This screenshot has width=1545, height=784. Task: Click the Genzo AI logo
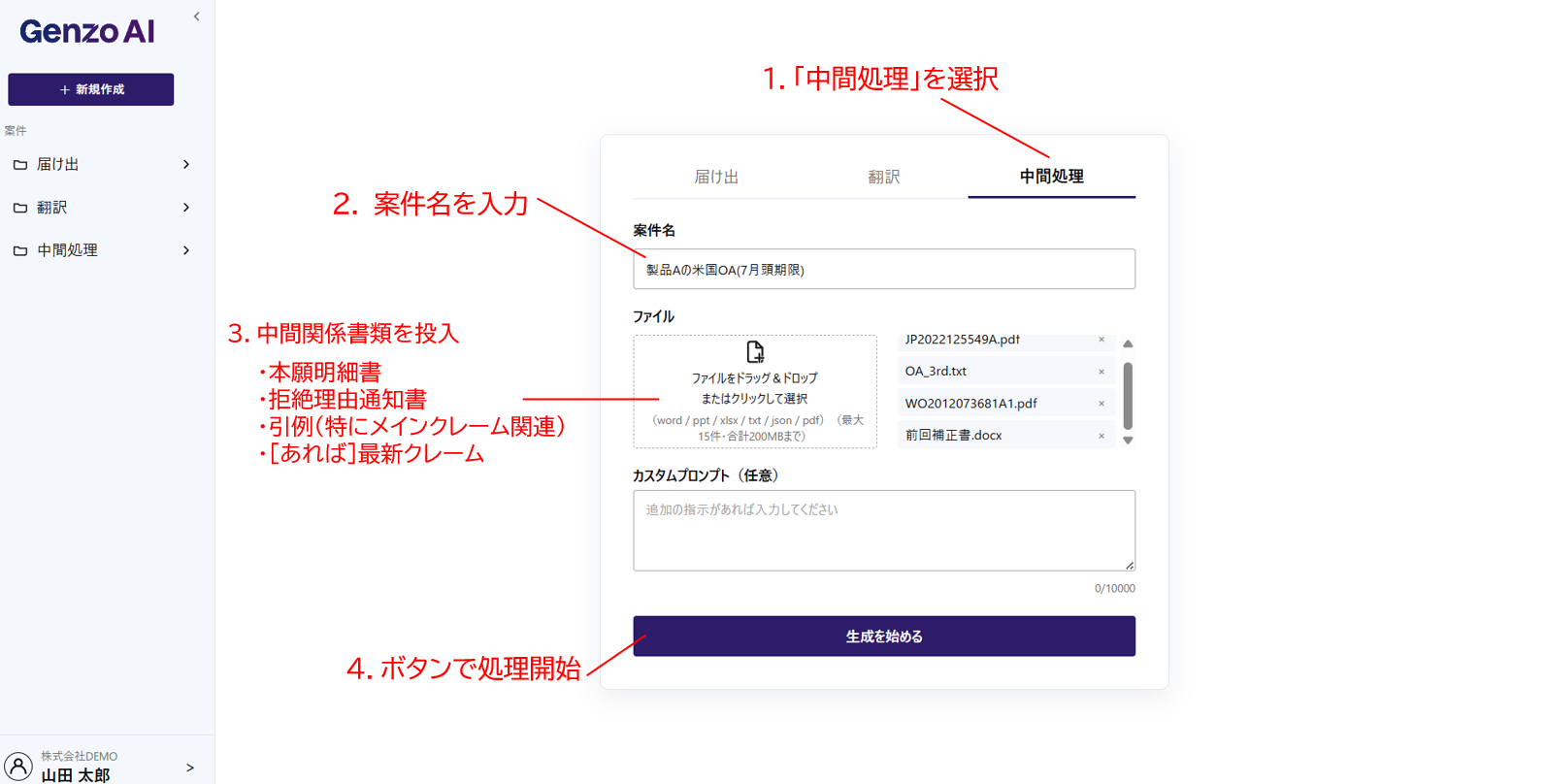pos(87,32)
